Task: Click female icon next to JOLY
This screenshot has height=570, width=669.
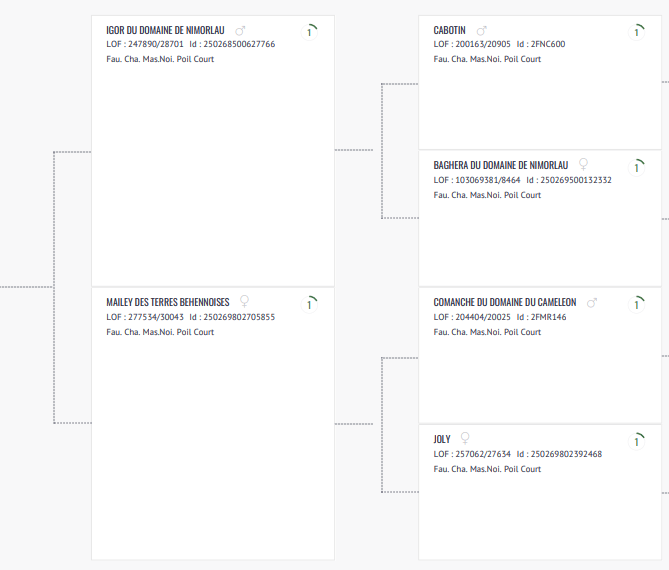Action: click(465, 438)
